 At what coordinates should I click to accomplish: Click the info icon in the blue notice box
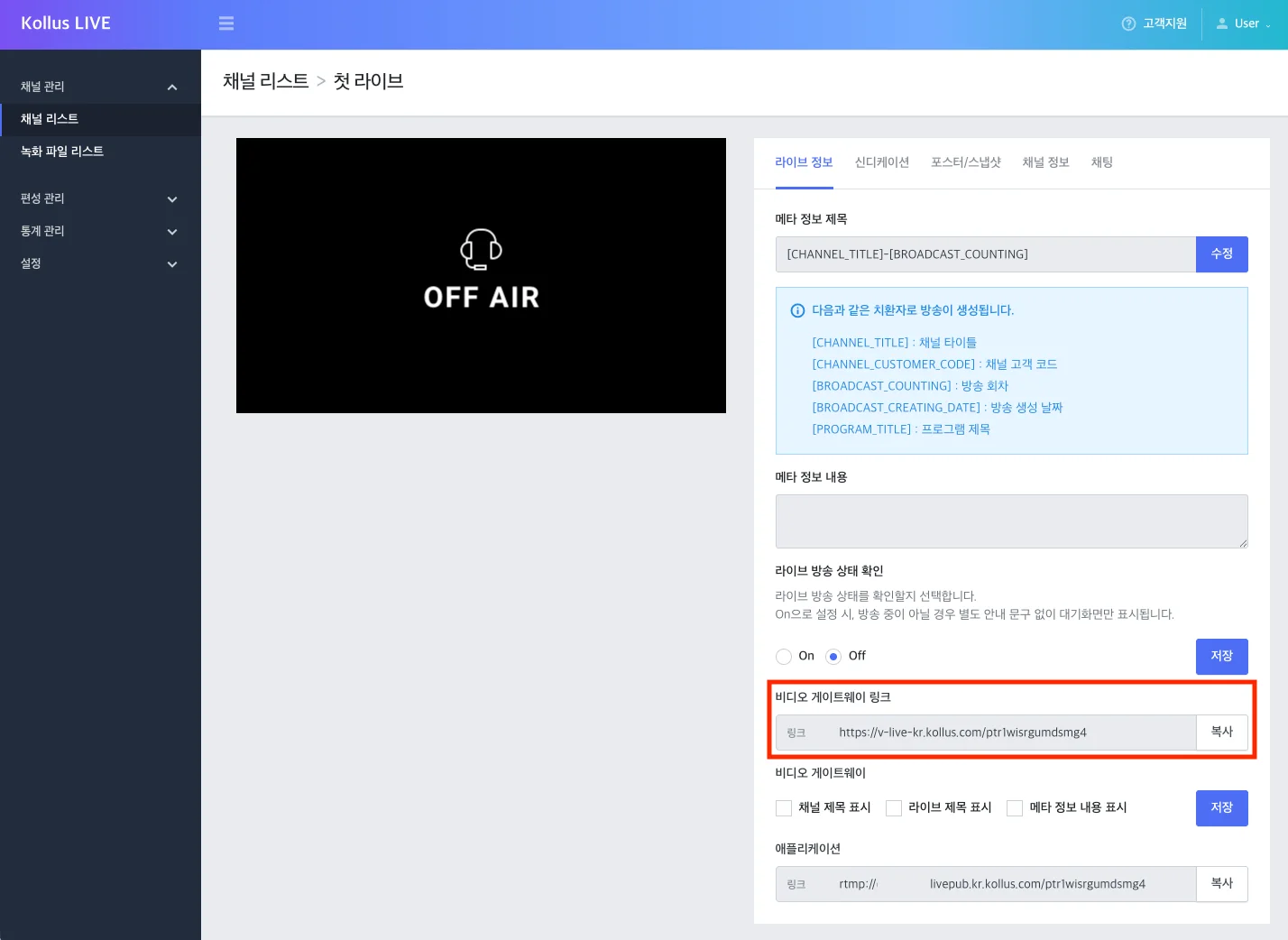[797, 310]
